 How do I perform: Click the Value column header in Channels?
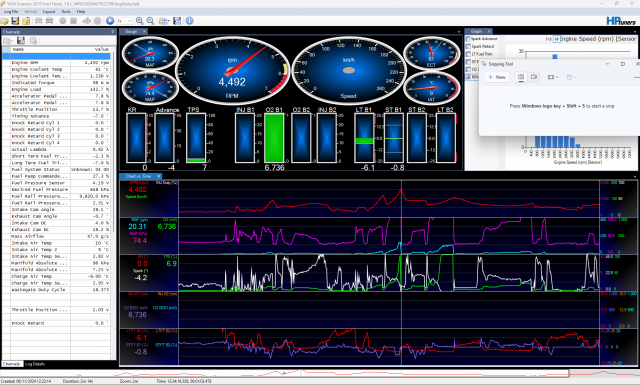click(90, 49)
